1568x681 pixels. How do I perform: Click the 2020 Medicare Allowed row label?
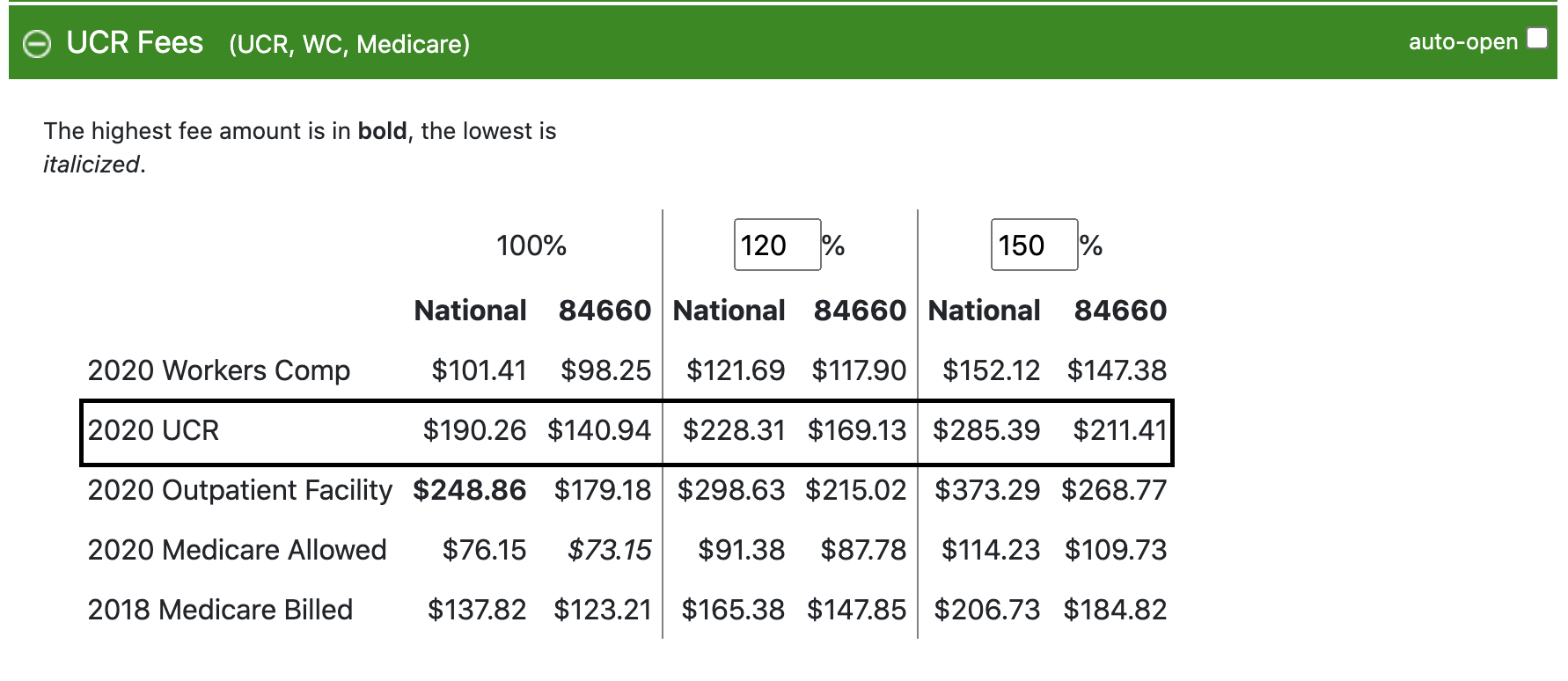tap(237, 550)
